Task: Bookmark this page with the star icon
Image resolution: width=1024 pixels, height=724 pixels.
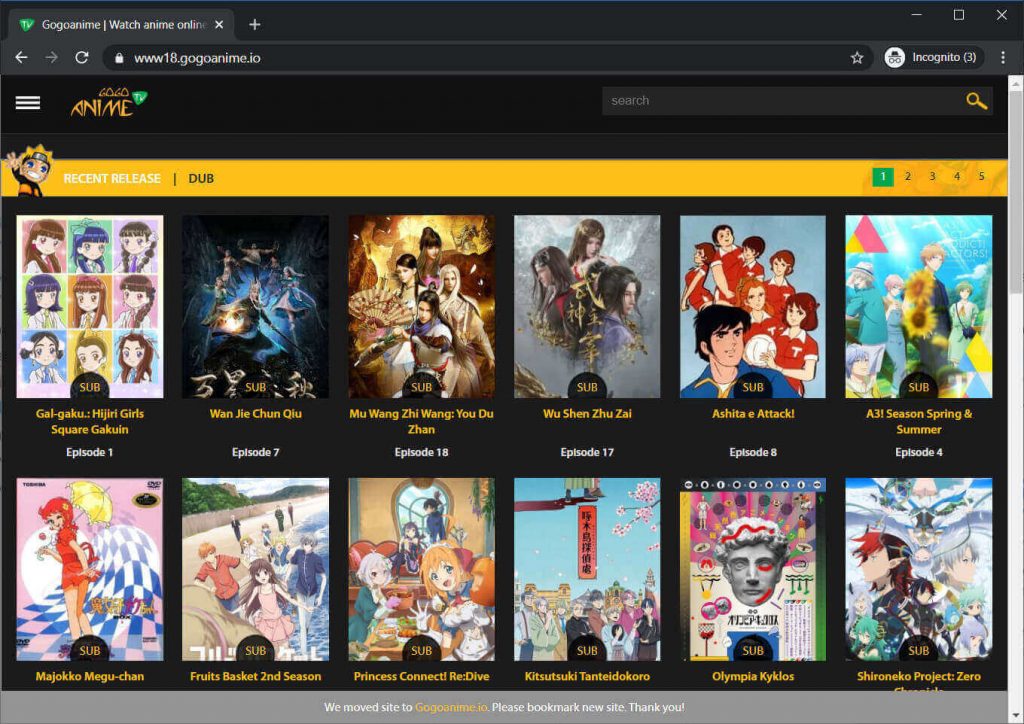Action: [x=857, y=57]
